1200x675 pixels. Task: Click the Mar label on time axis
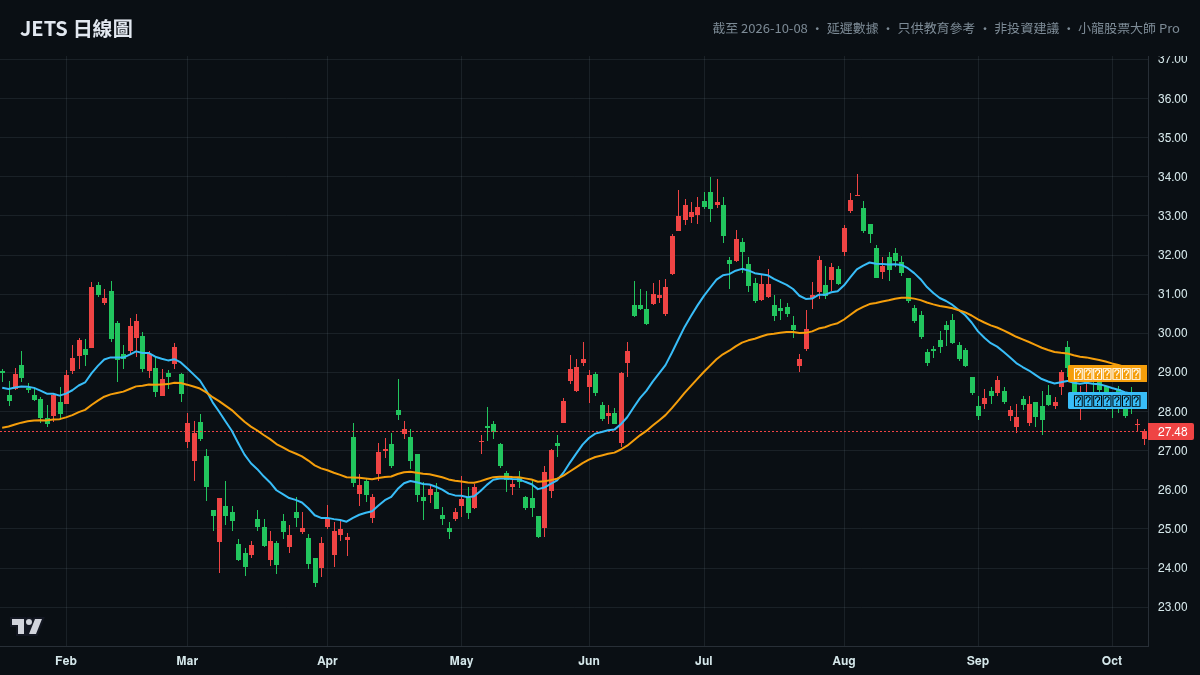[x=187, y=661]
